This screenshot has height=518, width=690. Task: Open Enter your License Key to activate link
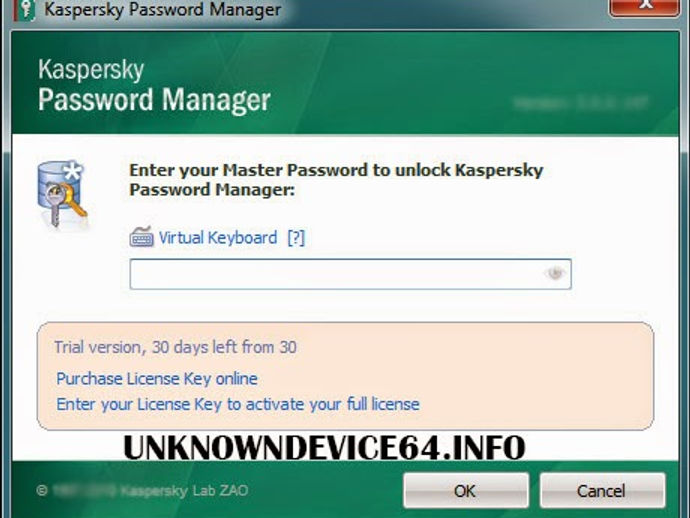click(x=238, y=404)
